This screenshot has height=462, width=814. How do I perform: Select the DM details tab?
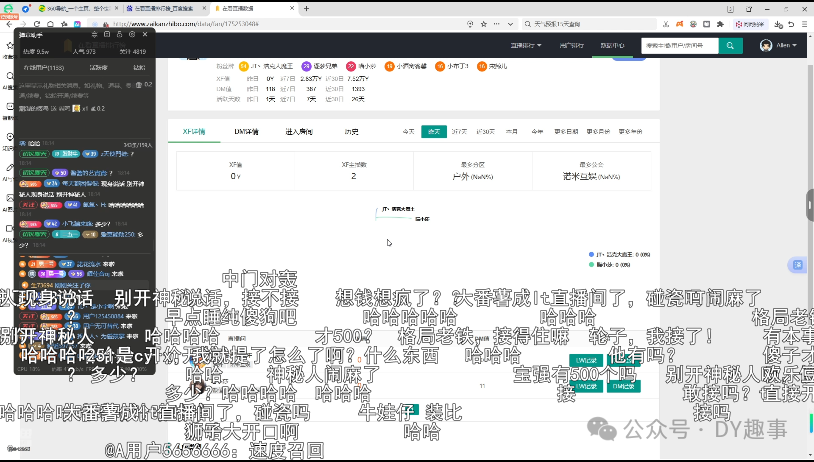[x=247, y=132]
